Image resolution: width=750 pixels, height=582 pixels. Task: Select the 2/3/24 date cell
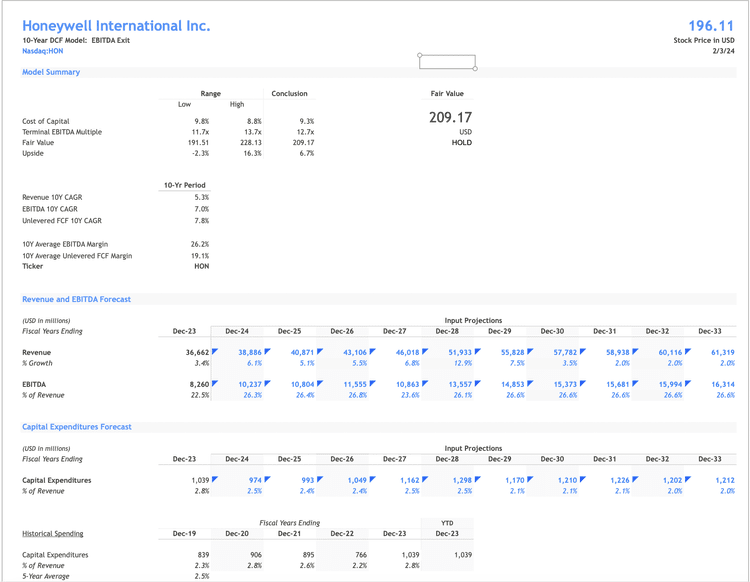pyautogui.click(x=724, y=51)
